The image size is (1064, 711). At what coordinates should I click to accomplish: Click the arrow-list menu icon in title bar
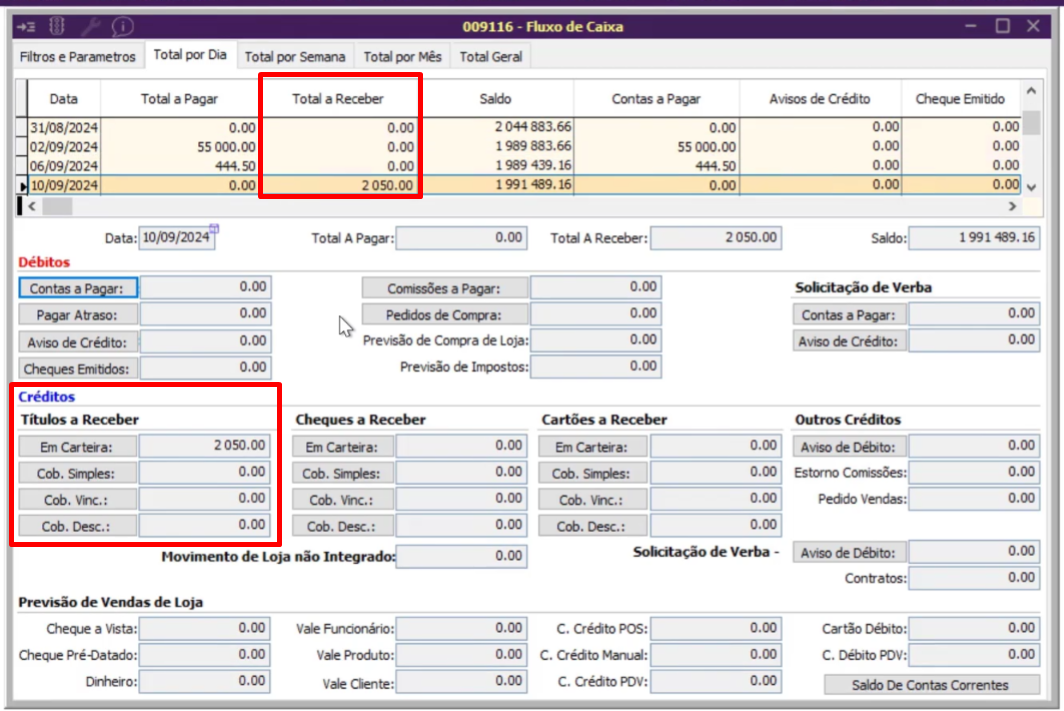[x=26, y=26]
